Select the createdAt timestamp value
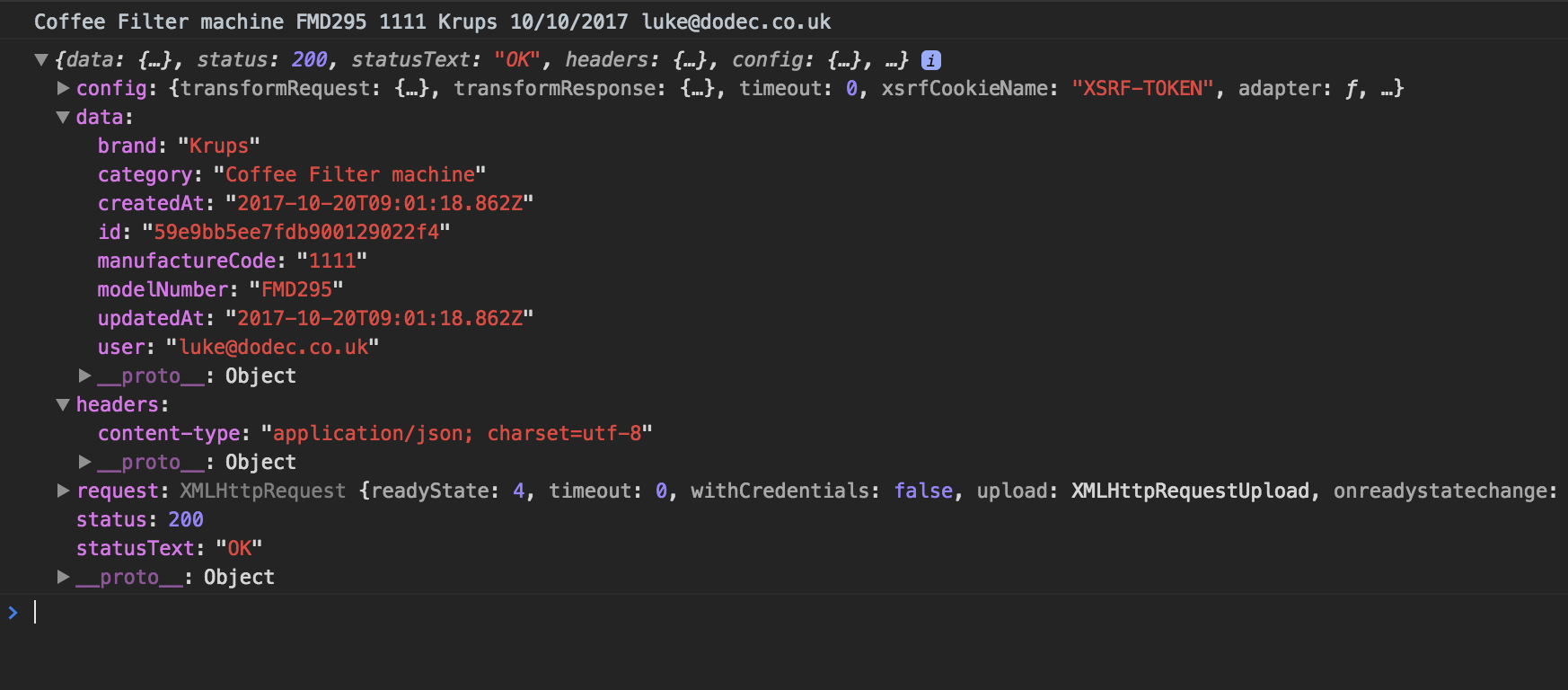The height and width of the screenshot is (690, 1568). (380, 203)
